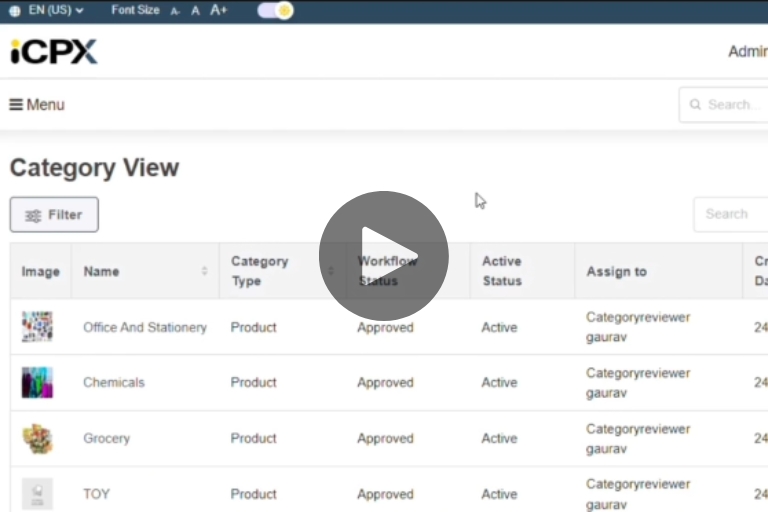
Task: Click the Admin user label
Action: (747, 52)
